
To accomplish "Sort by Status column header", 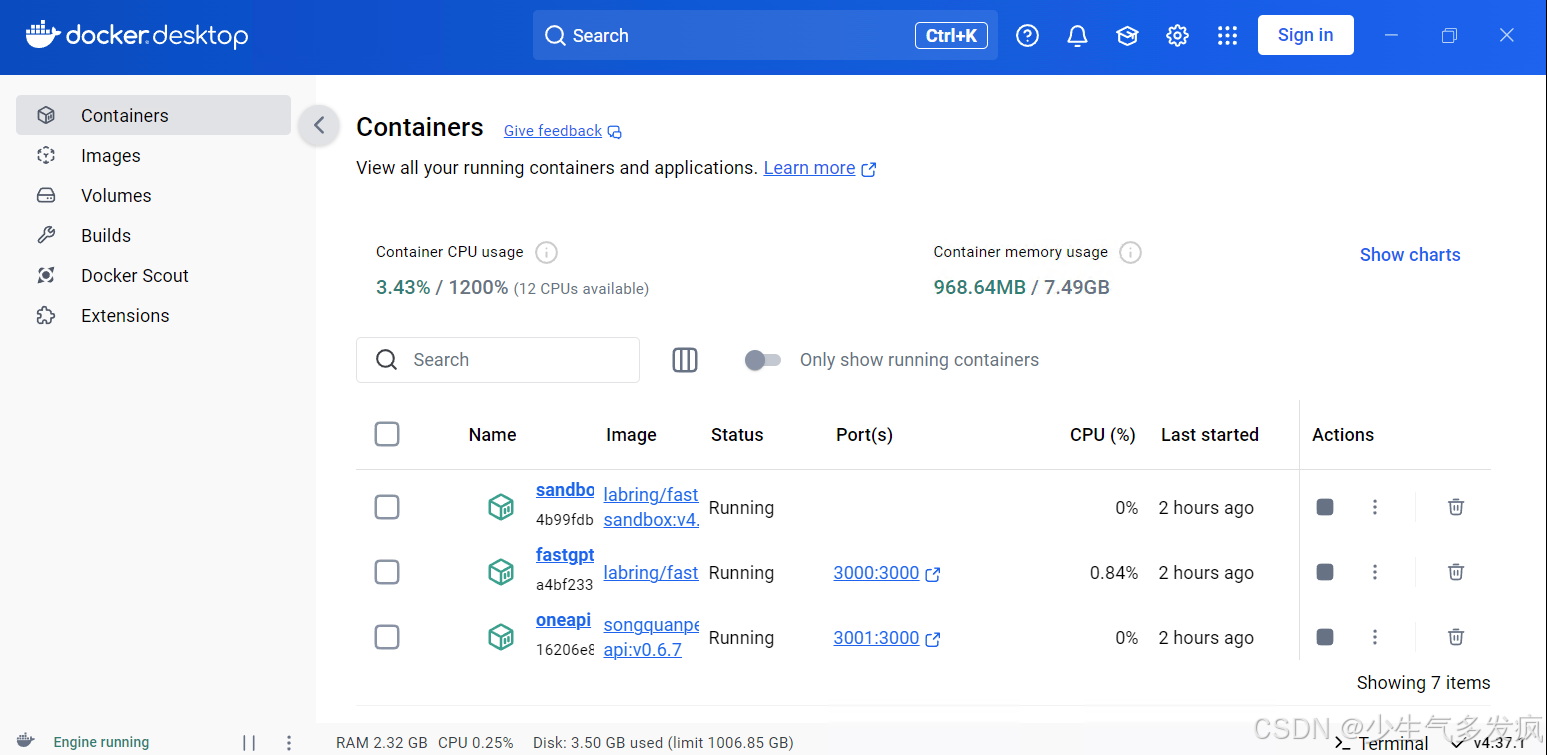I will point(737,435).
